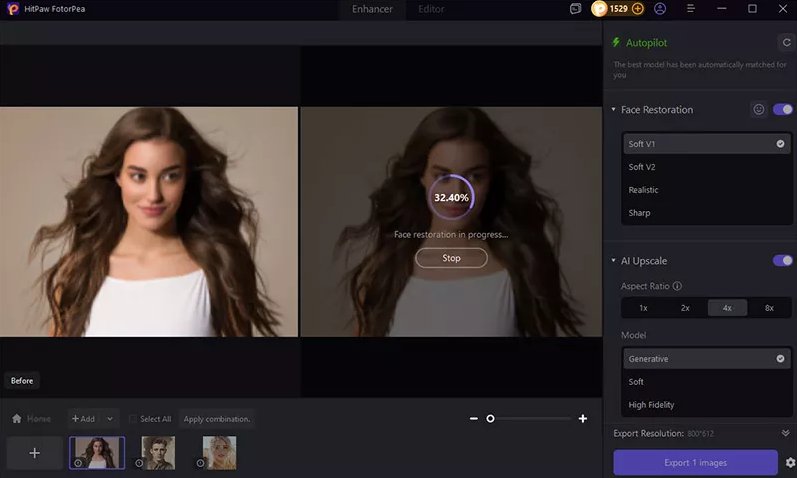Select the Sharp face model

pyautogui.click(x=707, y=213)
